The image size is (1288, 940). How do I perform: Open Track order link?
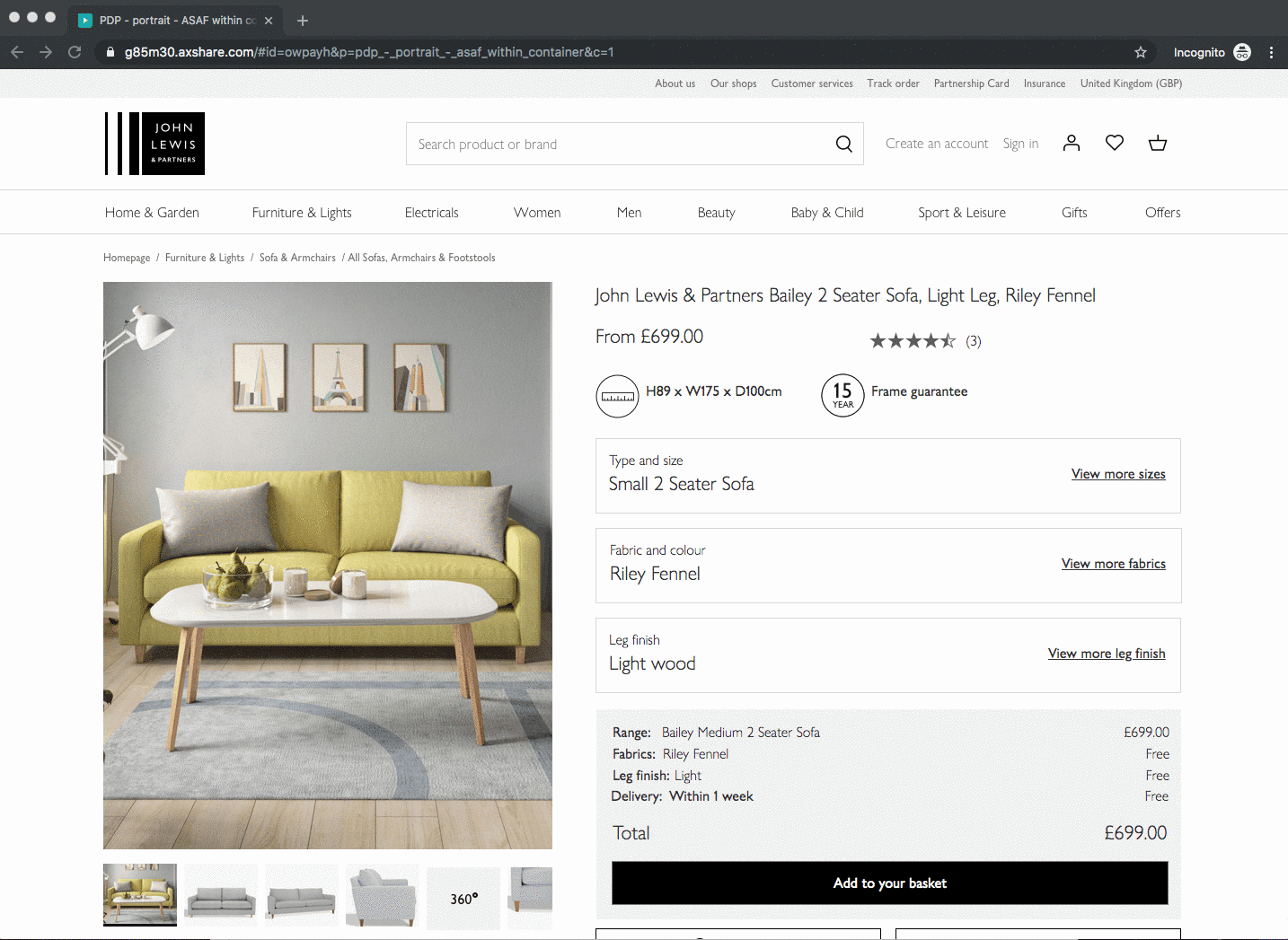[893, 83]
